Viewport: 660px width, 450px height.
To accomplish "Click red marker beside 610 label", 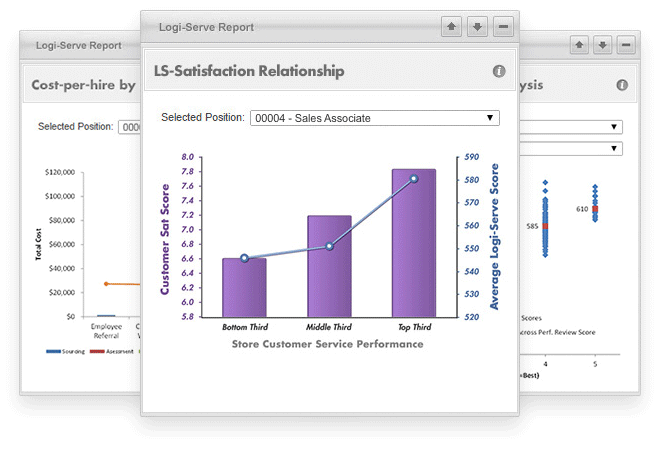I will pyautogui.click(x=595, y=209).
